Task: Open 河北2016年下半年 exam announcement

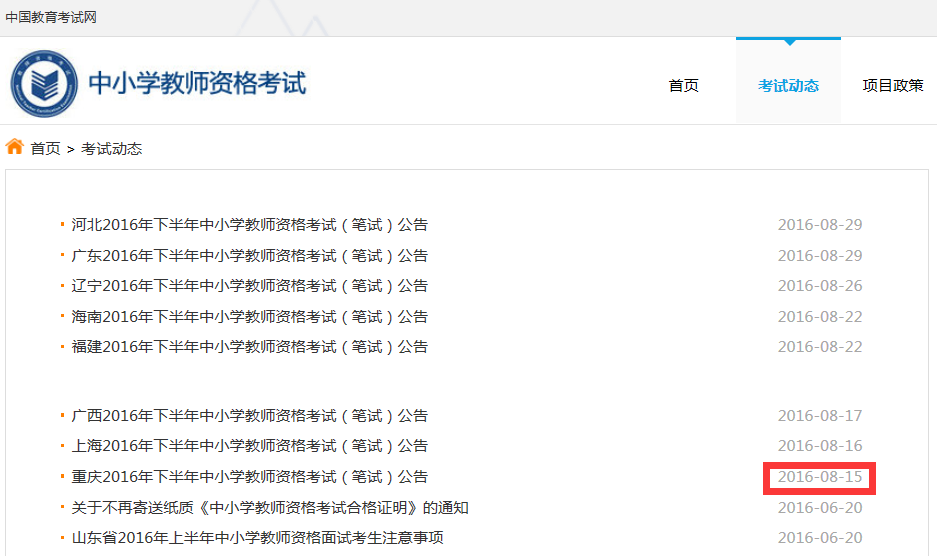Action: (x=249, y=225)
